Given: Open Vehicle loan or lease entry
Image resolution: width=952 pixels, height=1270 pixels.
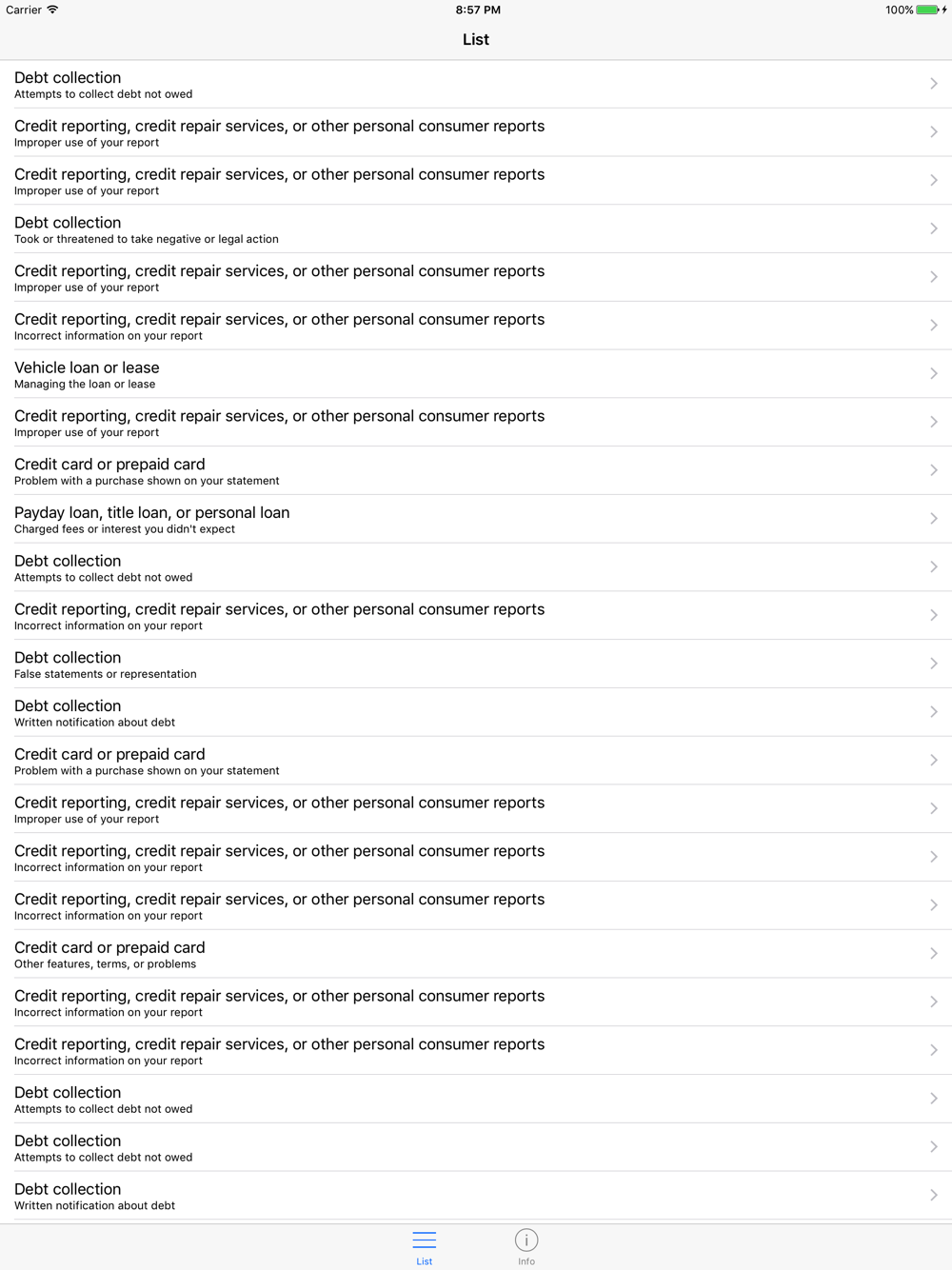Looking at the screenshot, I should tap(476, 373).
